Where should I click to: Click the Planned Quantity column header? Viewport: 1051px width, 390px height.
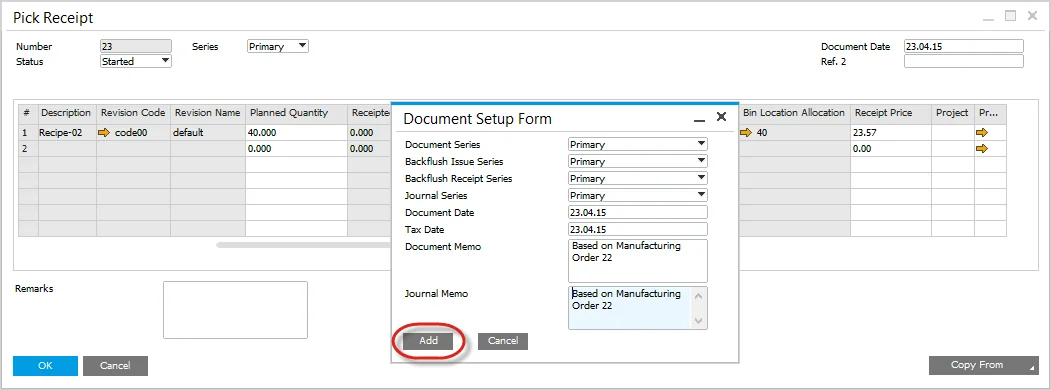[296, 113]
